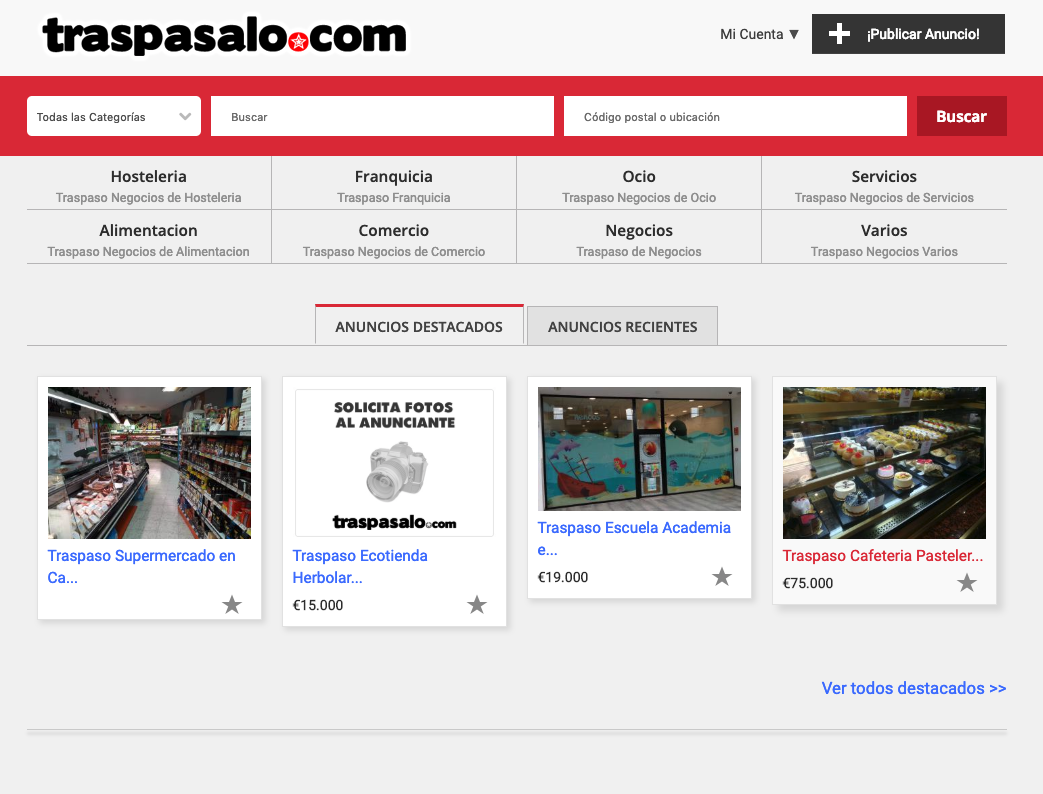Click the €75.000 price text
The width and height of the screenshot is (1043, 794).
[808, 583]
